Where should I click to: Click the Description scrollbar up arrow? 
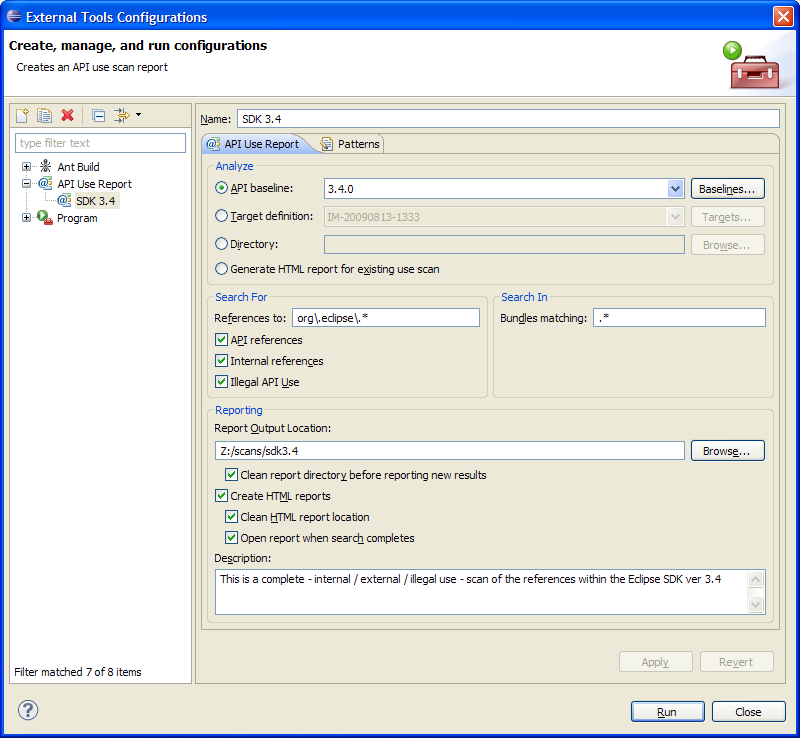[756, 579]
